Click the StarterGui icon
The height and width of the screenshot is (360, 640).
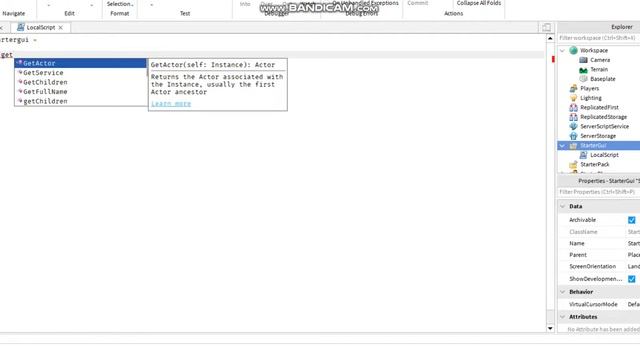(573, 146)
